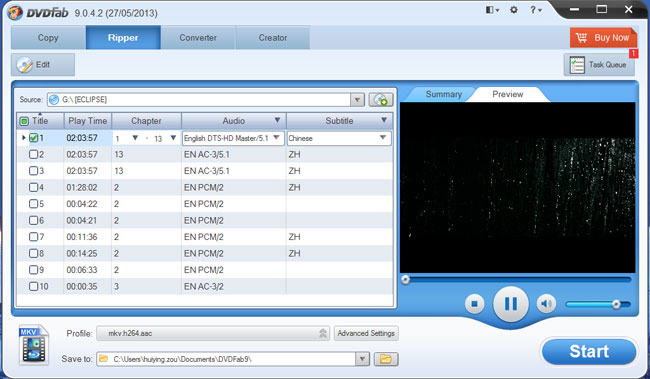Check title 4 checkbox

click(x=34, y=187)
